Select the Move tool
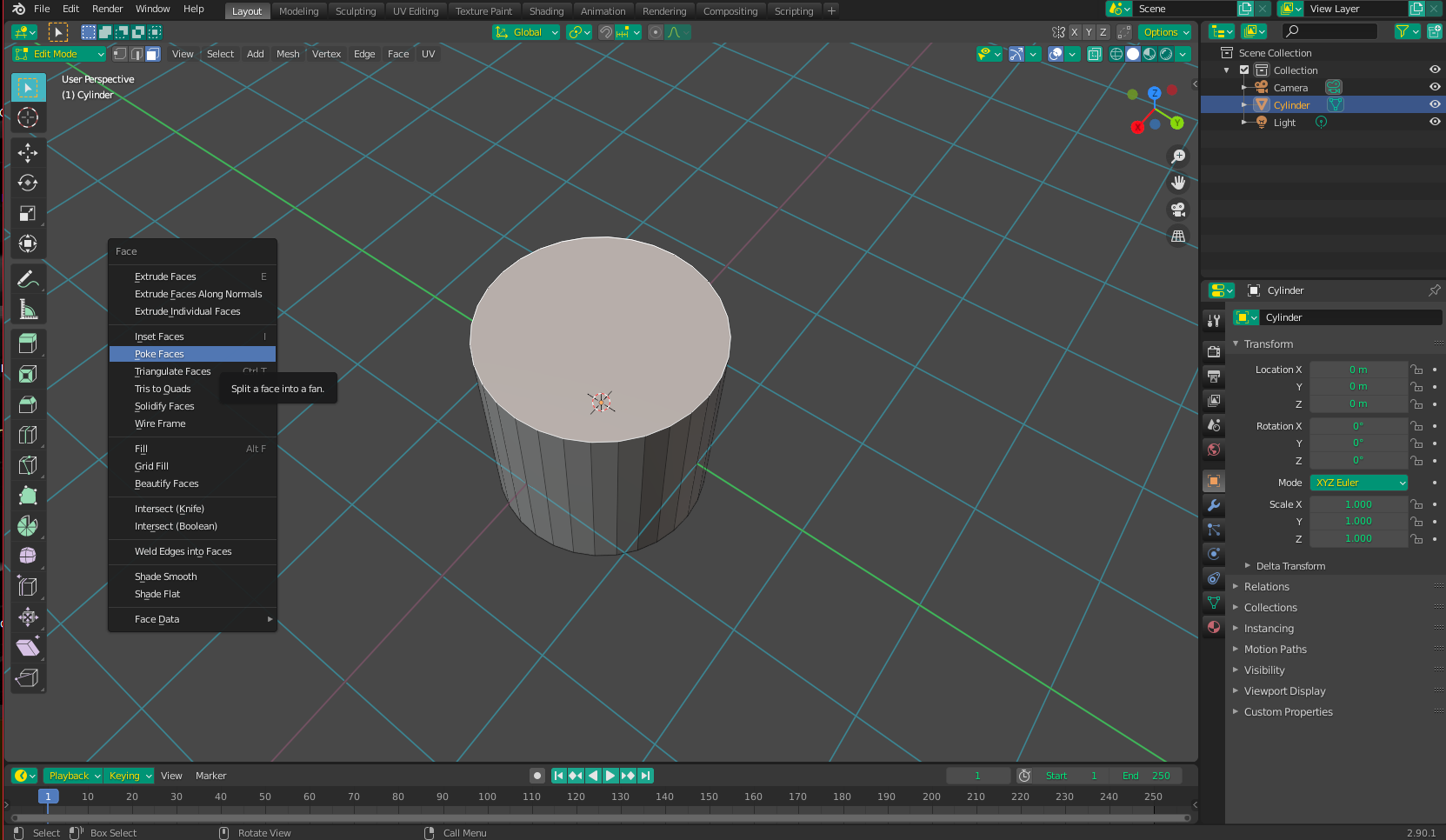 point(28,153)
